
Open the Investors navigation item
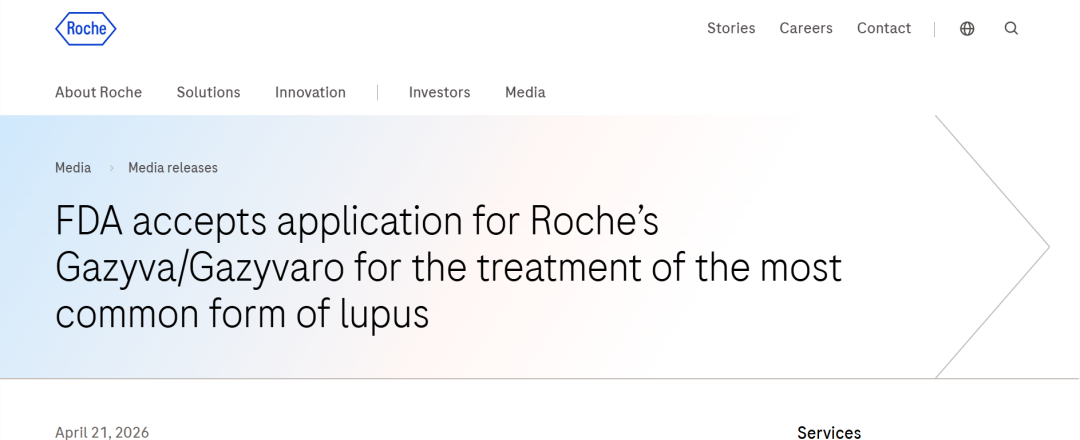pos(439,92)
